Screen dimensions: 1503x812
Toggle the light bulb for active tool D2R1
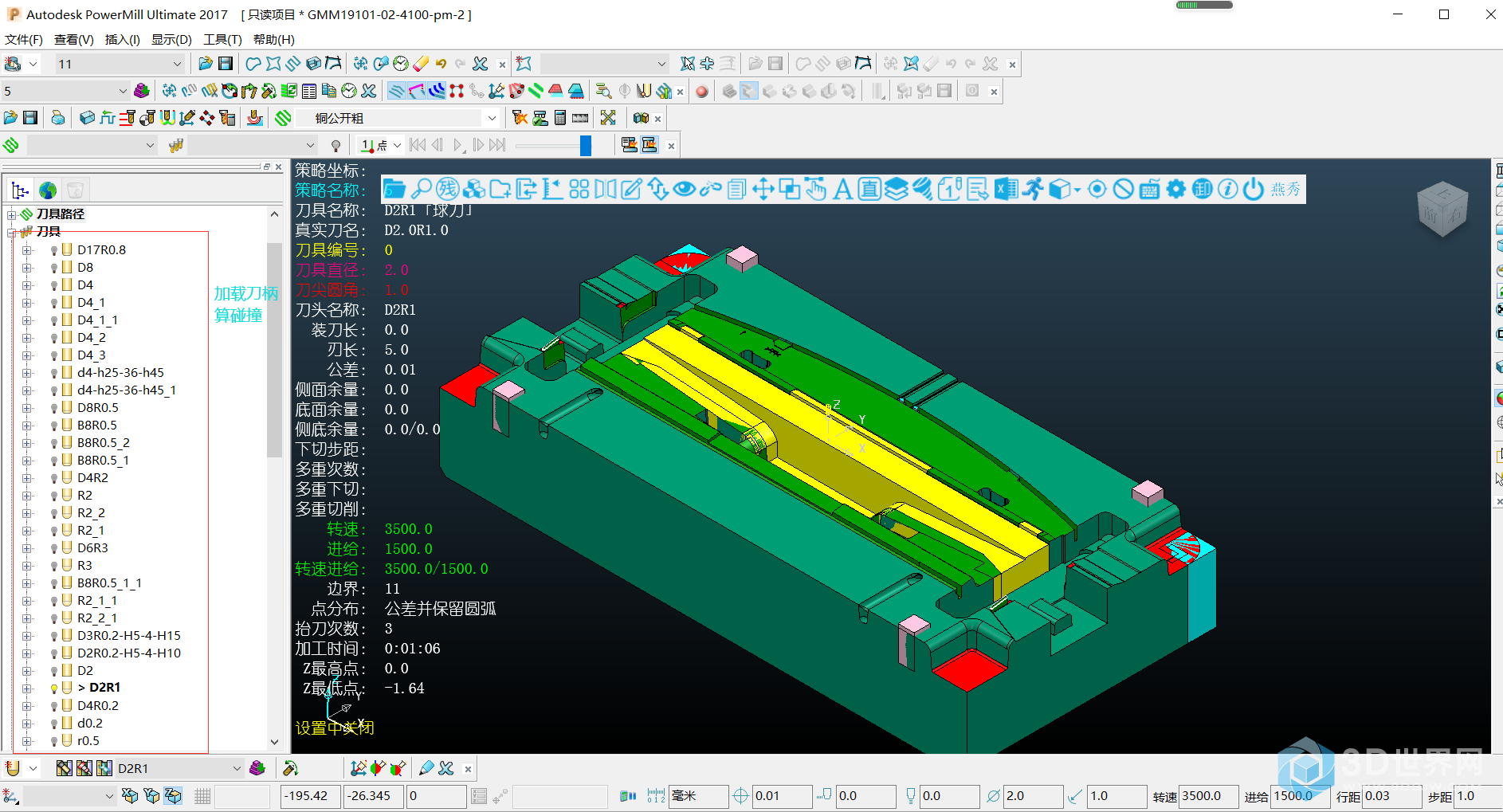coord(54,688)
